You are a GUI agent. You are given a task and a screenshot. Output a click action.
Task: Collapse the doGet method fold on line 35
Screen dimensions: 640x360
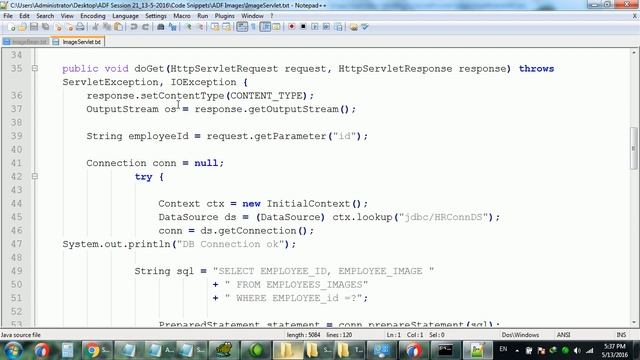coord(35,69)
